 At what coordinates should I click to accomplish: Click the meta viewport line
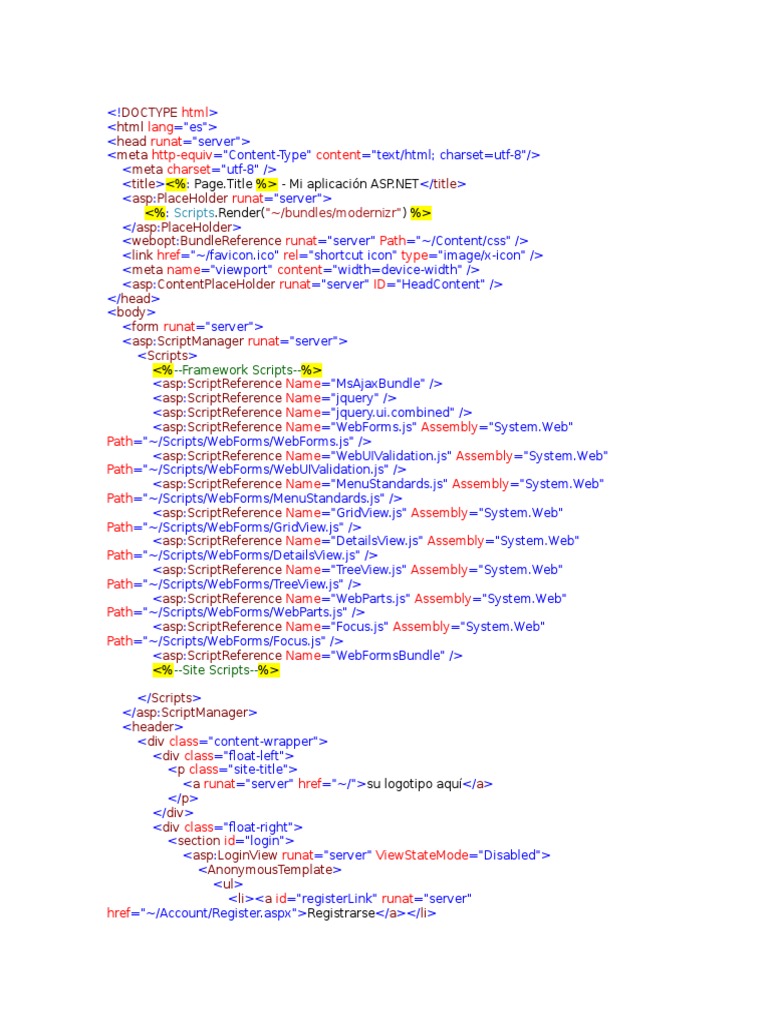(x=300, y=270)
